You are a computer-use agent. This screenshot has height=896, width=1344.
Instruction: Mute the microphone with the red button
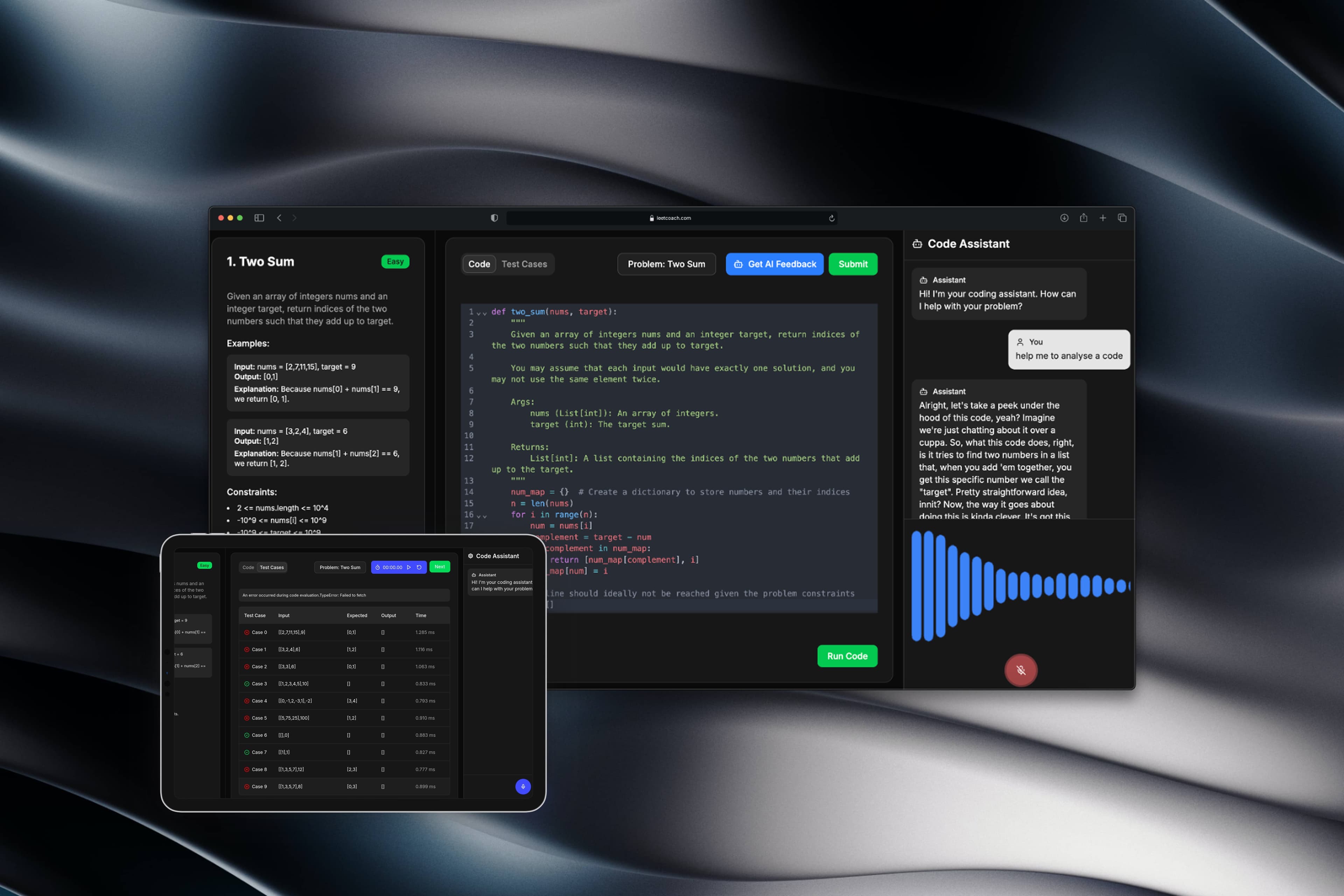(x=1021, y=670)
